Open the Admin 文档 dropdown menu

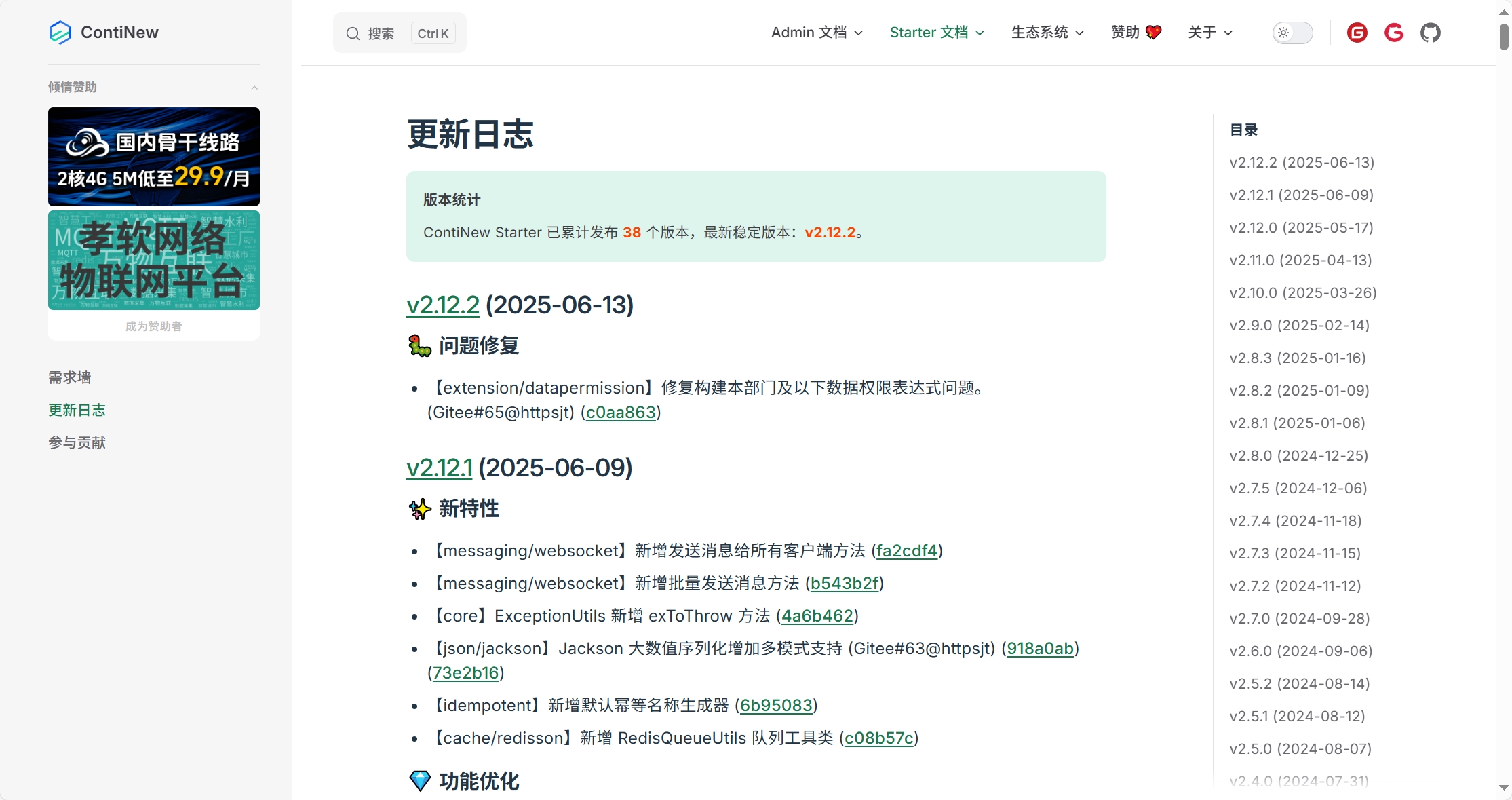click(x=817, y=33)
